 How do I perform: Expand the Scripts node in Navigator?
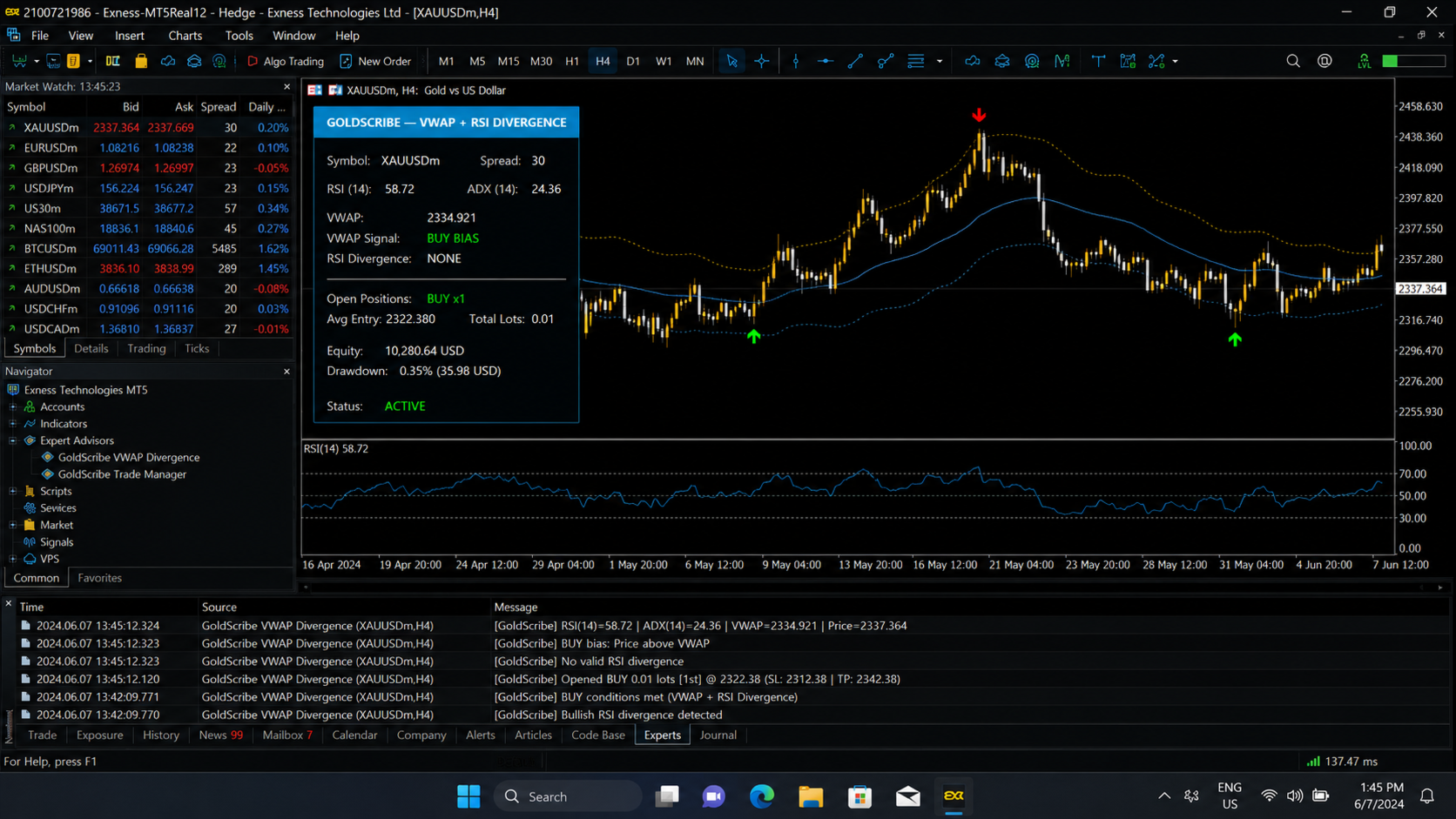13,491
